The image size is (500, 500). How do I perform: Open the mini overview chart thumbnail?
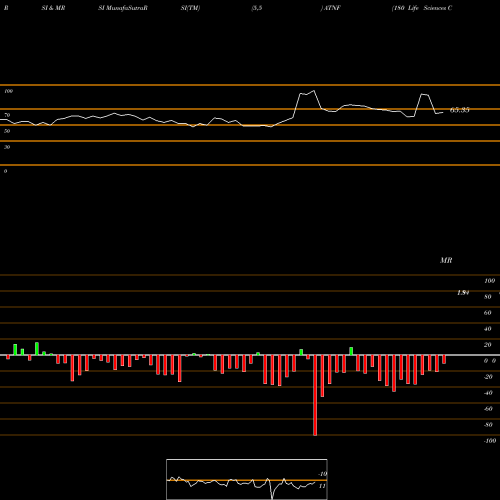pos(247,479)
